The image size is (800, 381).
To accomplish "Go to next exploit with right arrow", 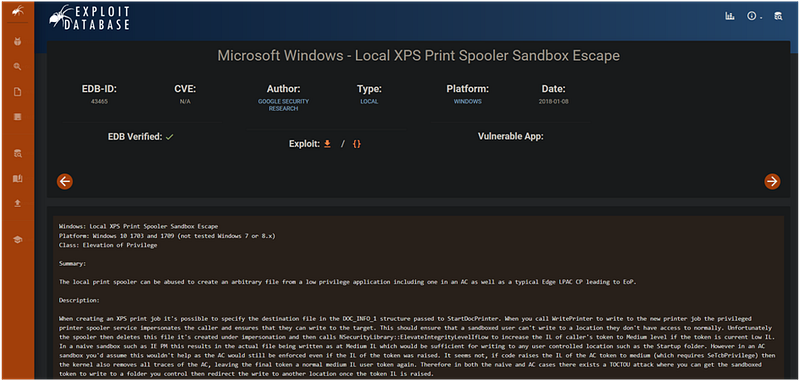I will tap(772, 181).
